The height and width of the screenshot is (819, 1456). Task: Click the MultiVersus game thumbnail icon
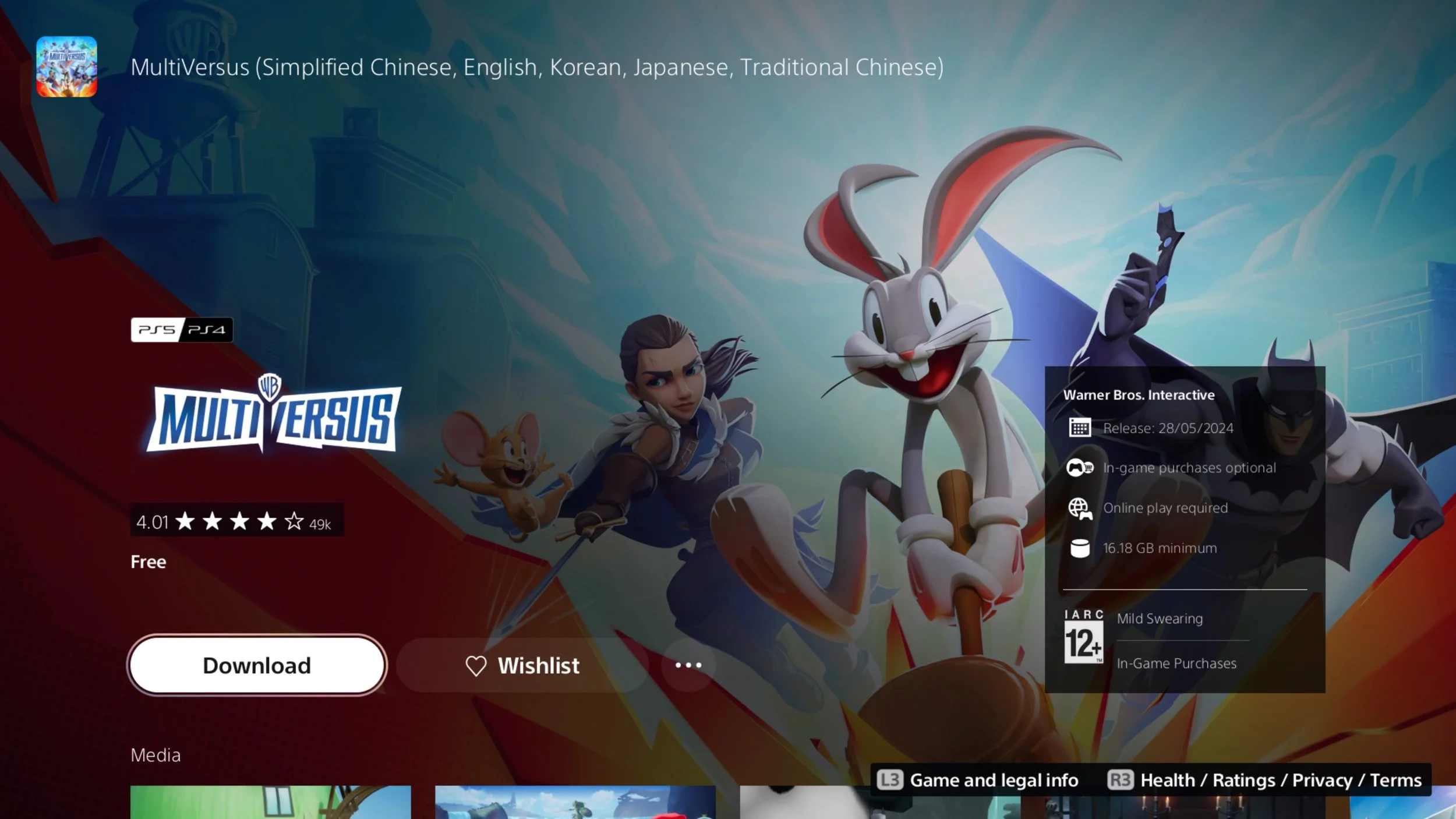[66, 66]
